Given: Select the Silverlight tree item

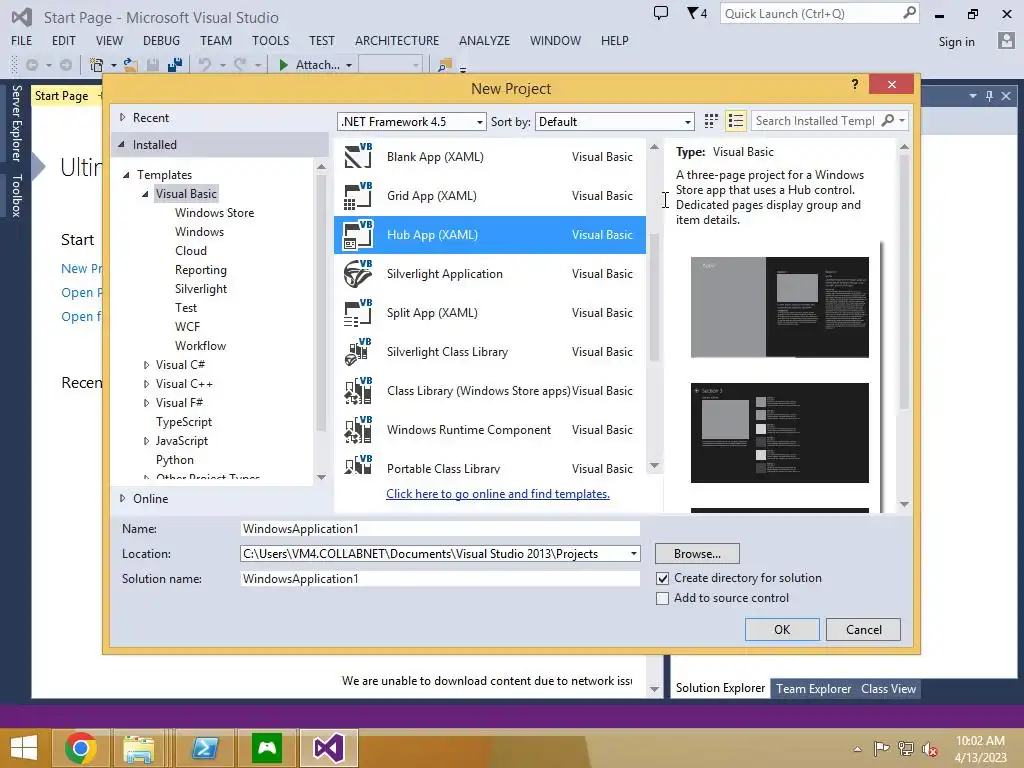Looking at the screenshot, I should coord(200,289).
